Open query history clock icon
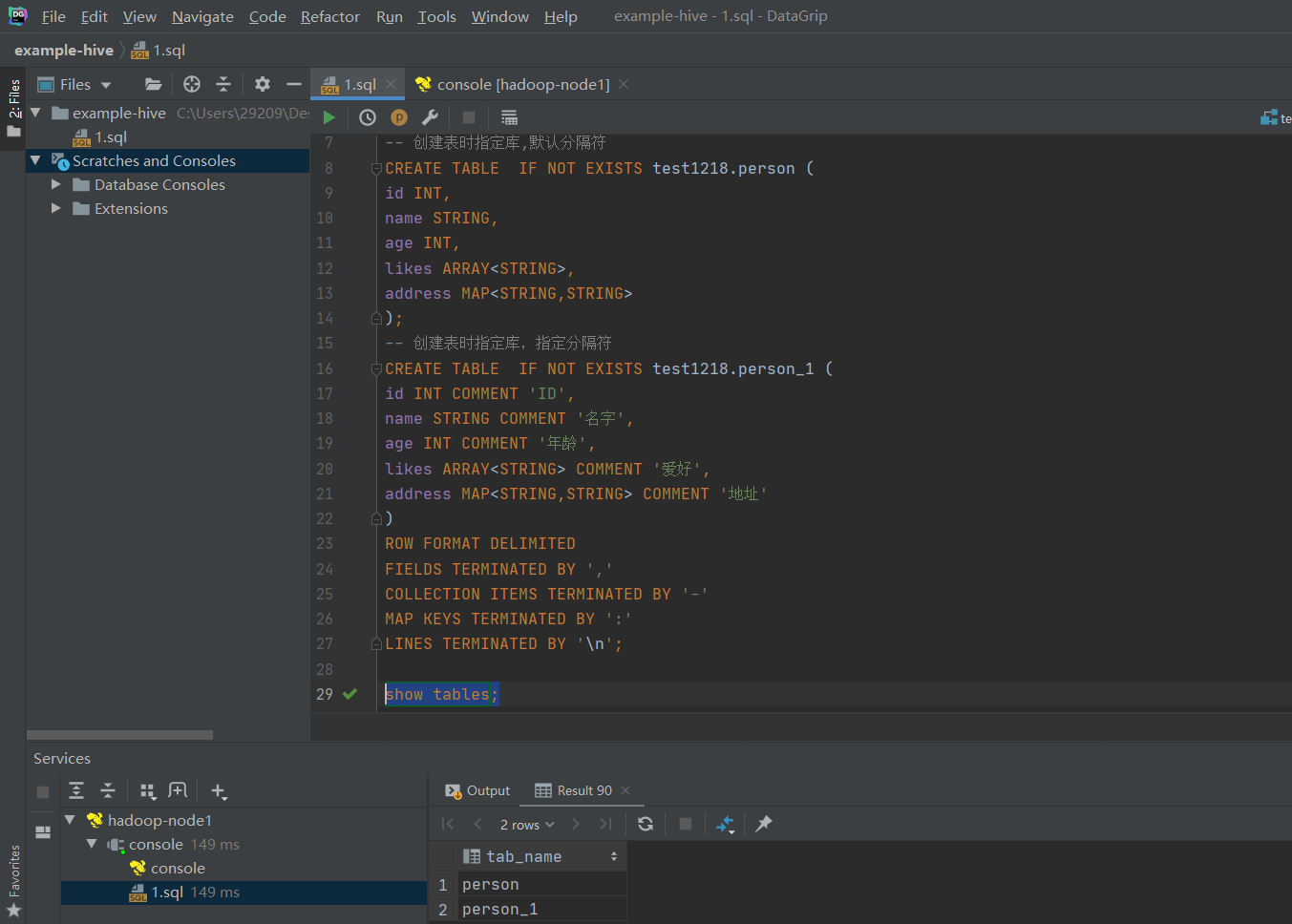The height and width of the screenshot is (924, 1292). coord(368,117)
